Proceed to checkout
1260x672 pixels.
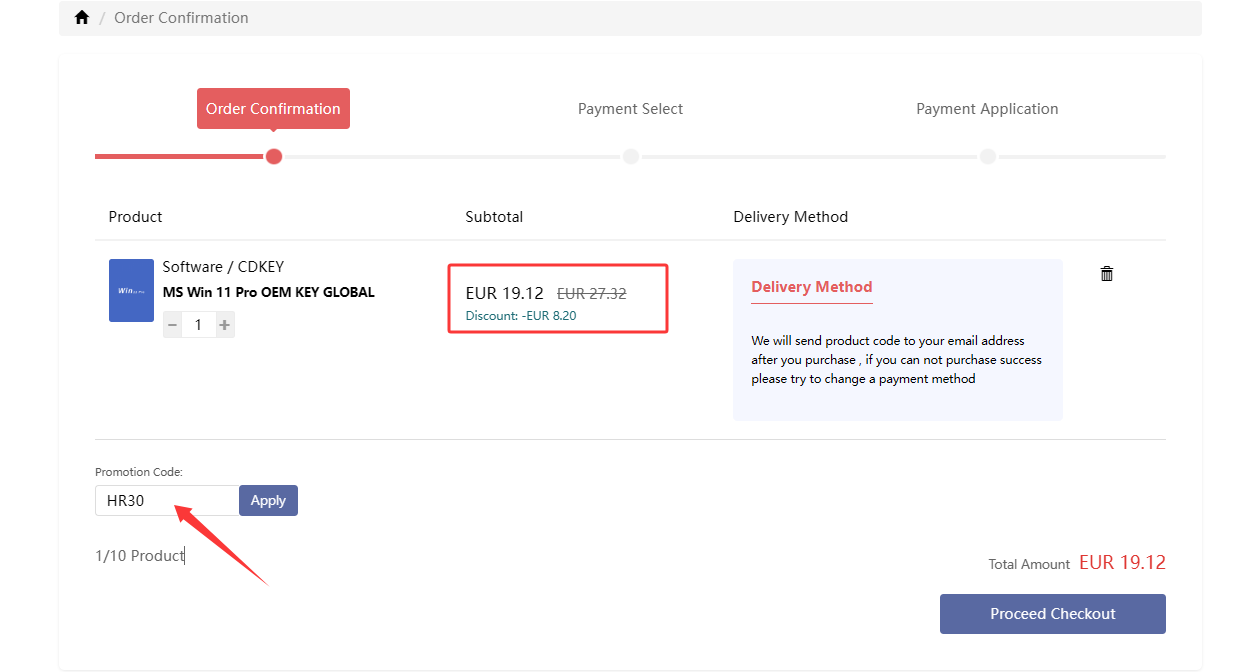tap(1052, 614)
